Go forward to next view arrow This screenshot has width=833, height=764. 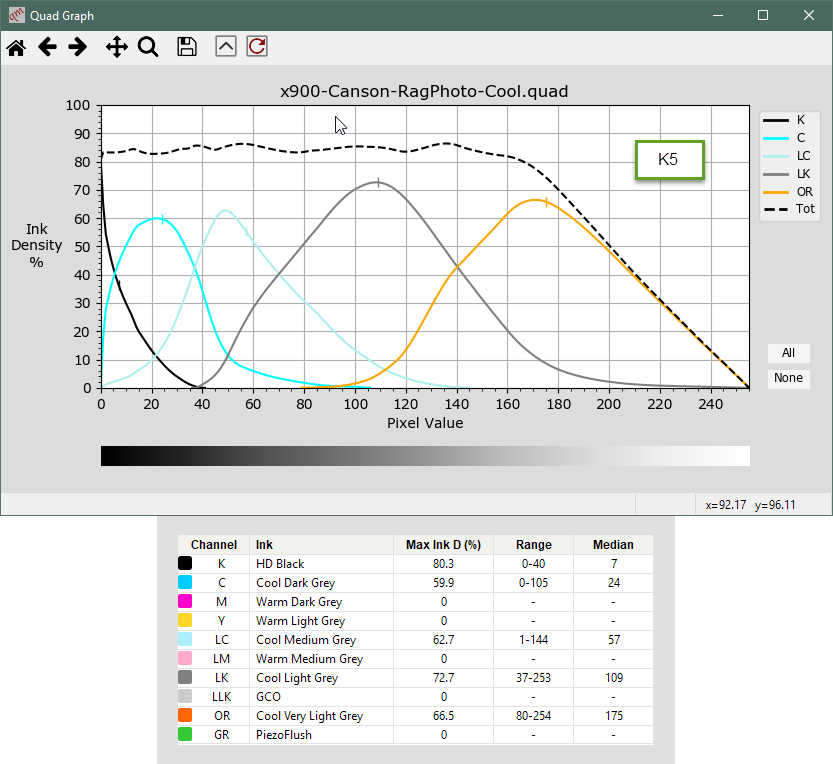78,47
